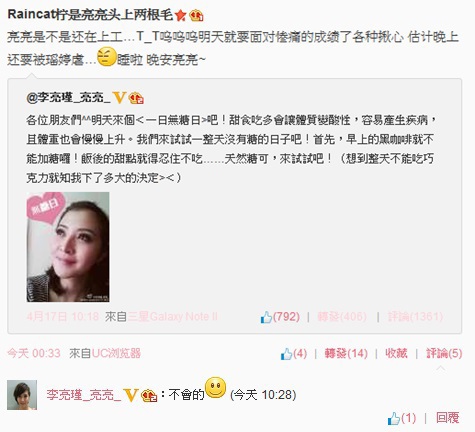The image size is (475, 432).
Task: Open the @李亮瑾_亮亮_ mention in the reposted post
Action: click(x=68, y=98)
